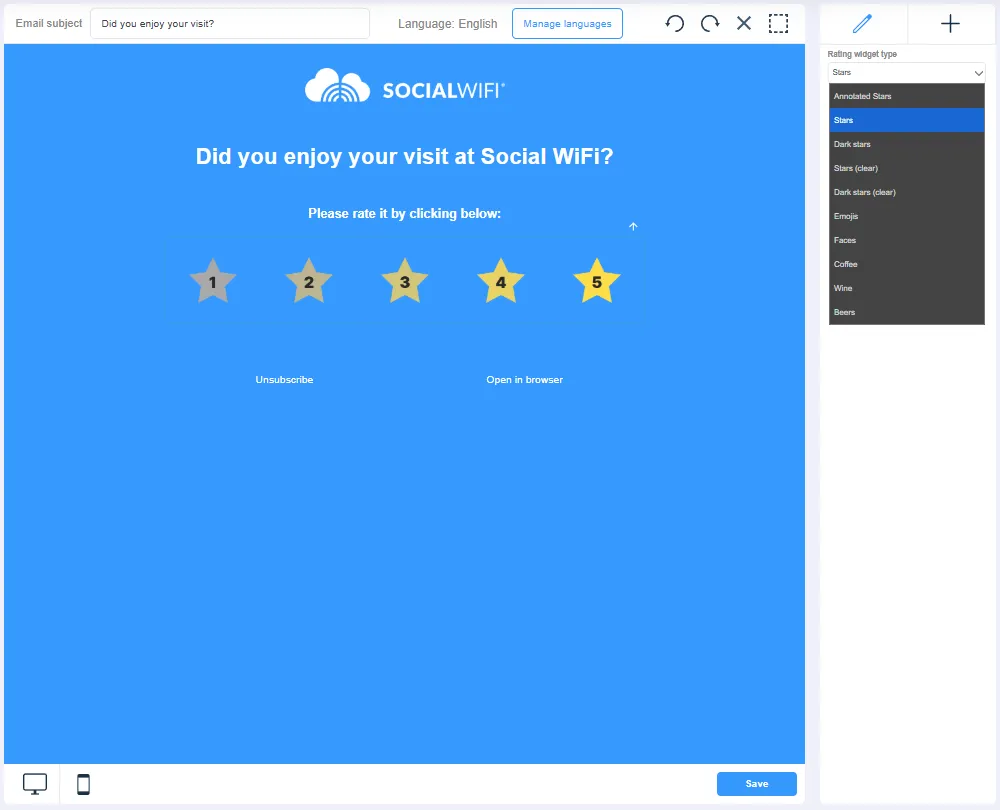
Task: Click 'Please rate it by clicking below:' text
Action: (404, 214)
